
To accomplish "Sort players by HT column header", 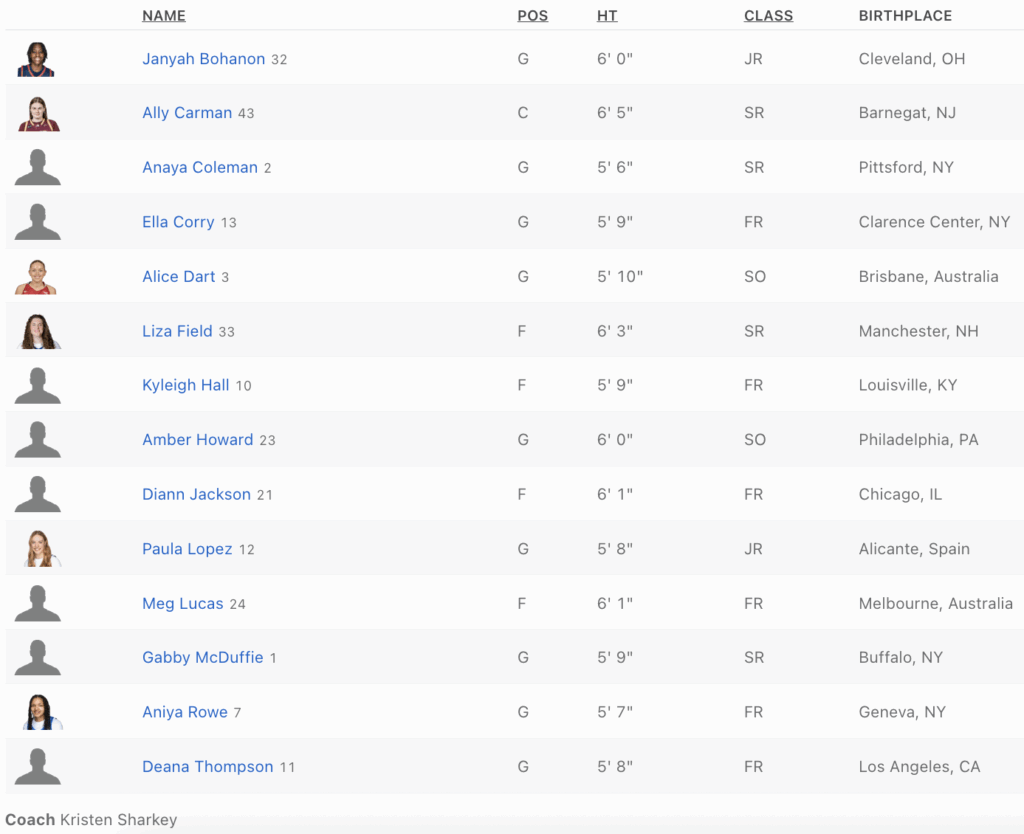I will click(x=607, y=16).
